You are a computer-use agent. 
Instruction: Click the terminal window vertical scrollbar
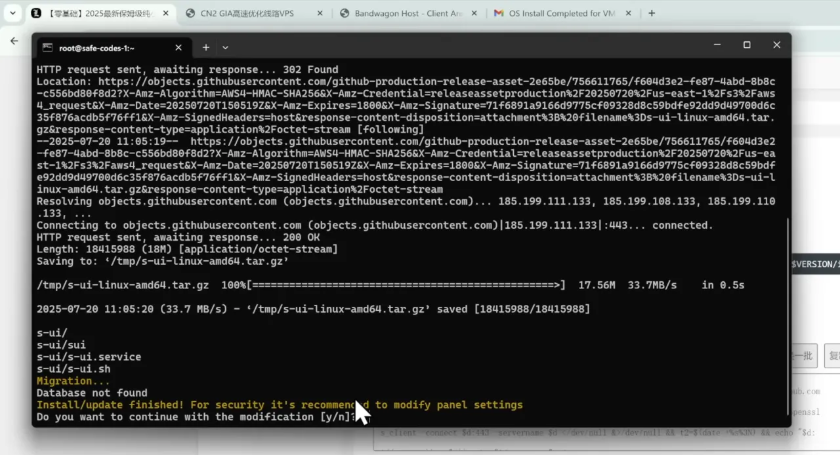point(788,316)
